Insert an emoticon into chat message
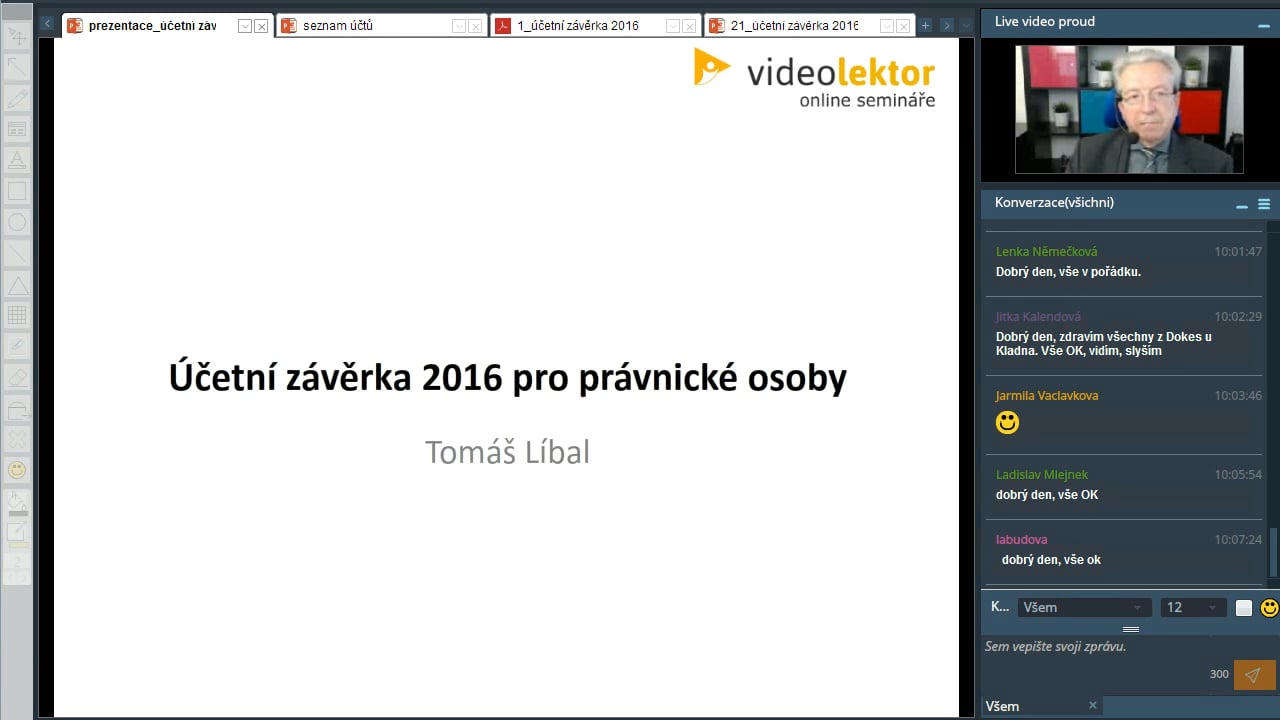Screen dimensions: 1280x720 click(x=1269, y=607)
